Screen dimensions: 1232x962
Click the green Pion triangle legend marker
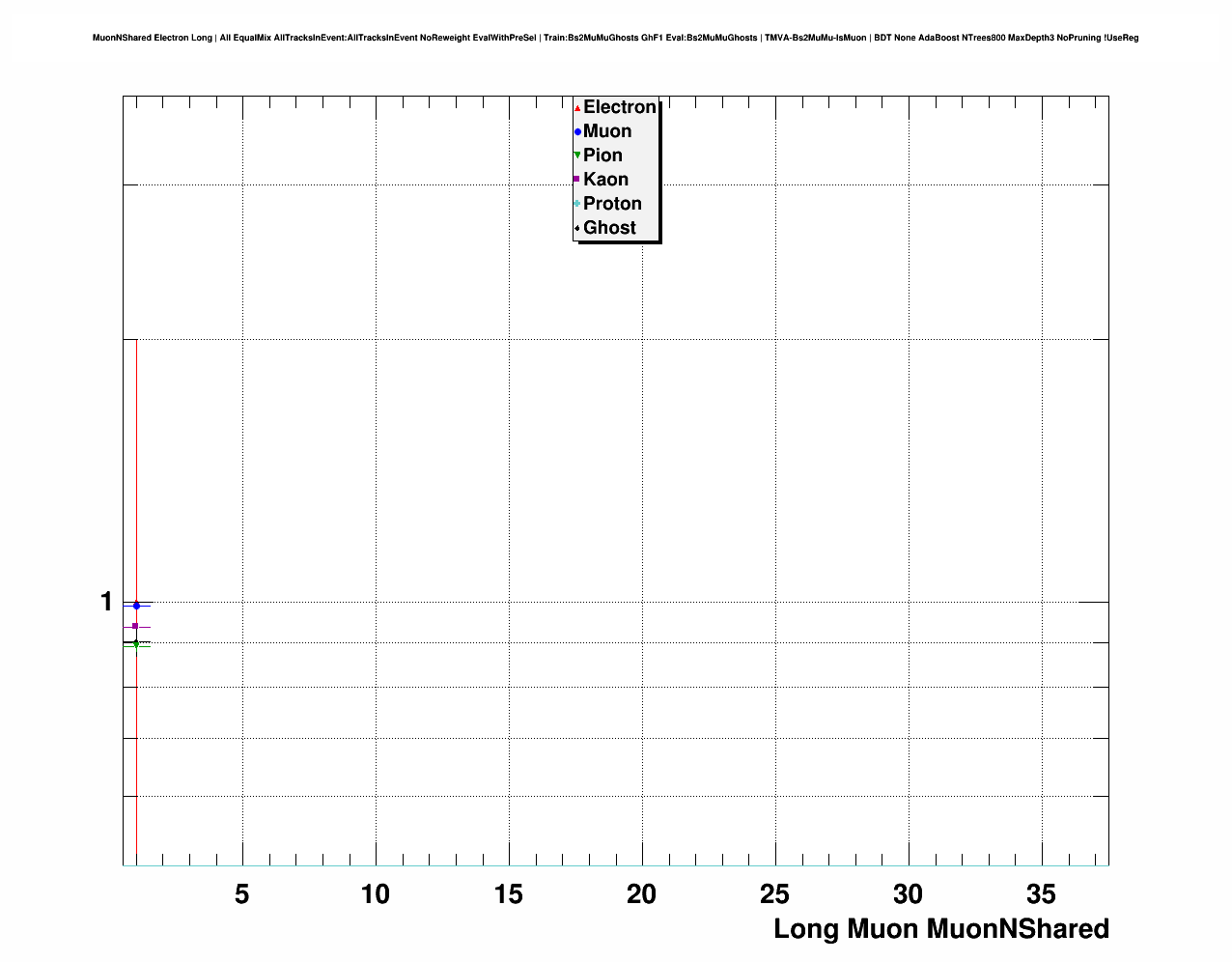(577, 156)
